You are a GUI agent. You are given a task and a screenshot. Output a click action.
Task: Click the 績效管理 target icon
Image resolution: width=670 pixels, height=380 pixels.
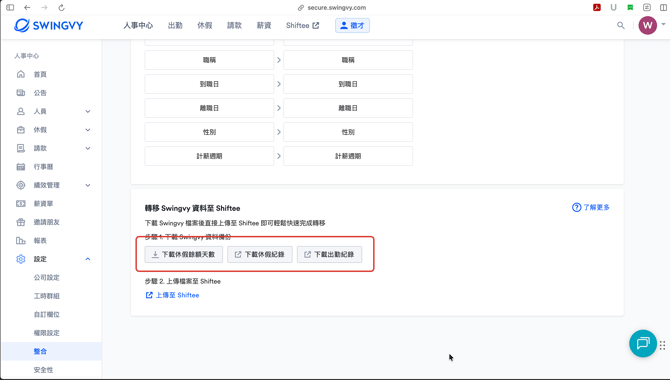pos(21,185)
